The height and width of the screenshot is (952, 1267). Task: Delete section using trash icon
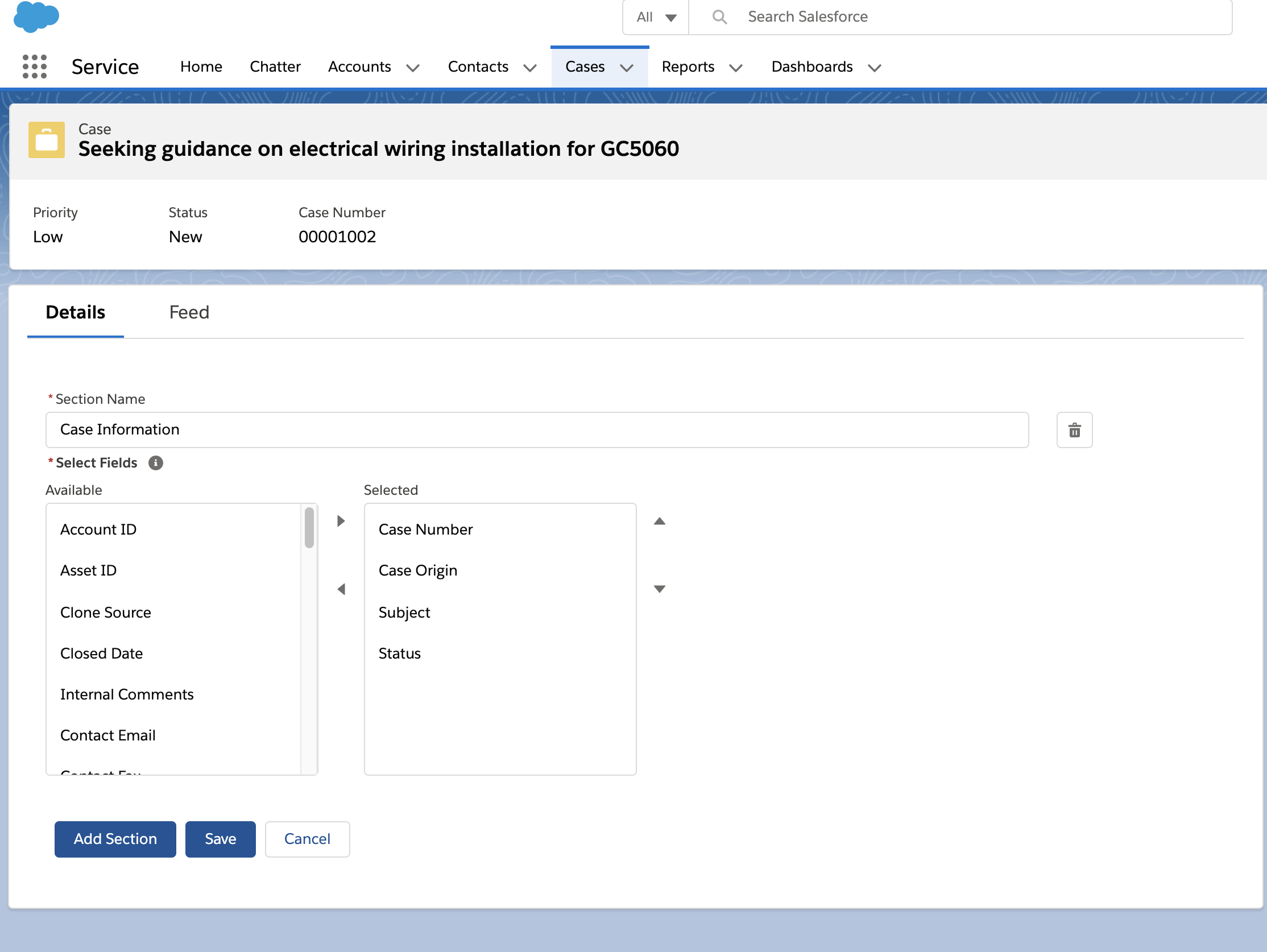coord(1074,429)
